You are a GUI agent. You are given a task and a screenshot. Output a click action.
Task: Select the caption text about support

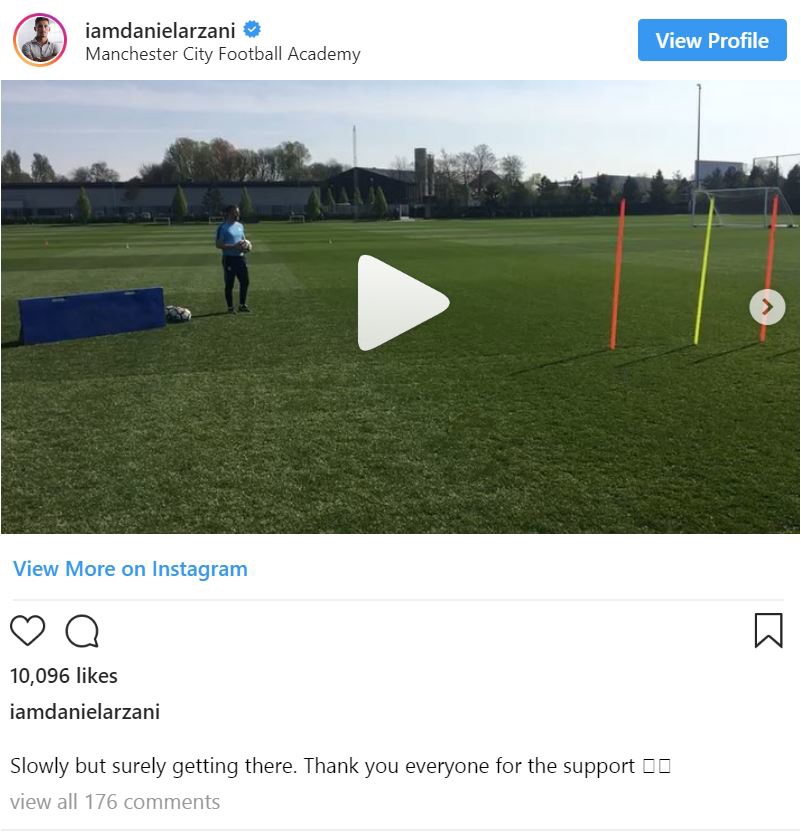322,766
